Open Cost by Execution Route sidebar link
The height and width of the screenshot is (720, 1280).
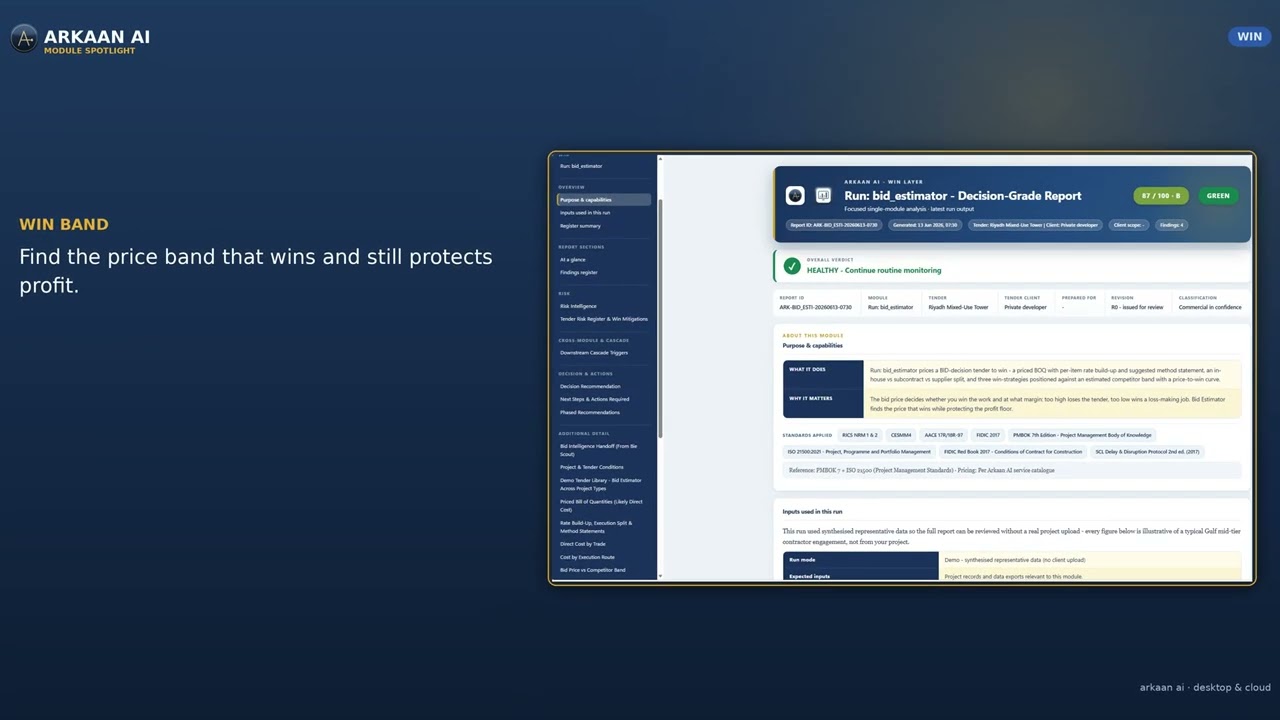(588, 557)
